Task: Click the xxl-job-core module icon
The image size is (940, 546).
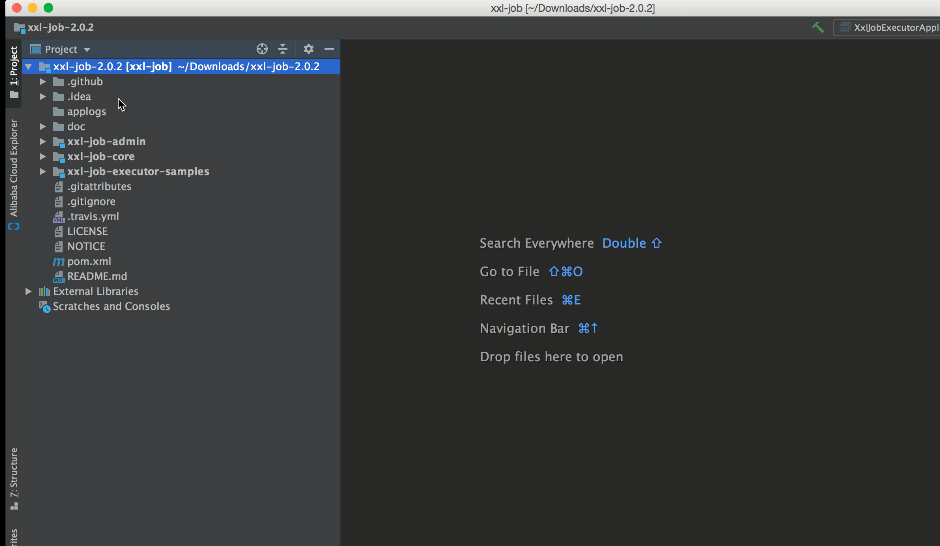Action: (x=59, y=157)
